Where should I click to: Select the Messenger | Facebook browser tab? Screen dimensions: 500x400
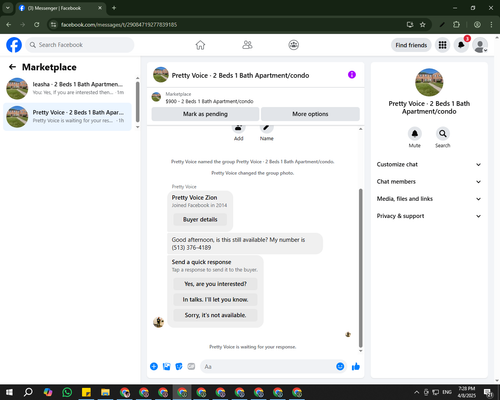[x=60, y=8]
